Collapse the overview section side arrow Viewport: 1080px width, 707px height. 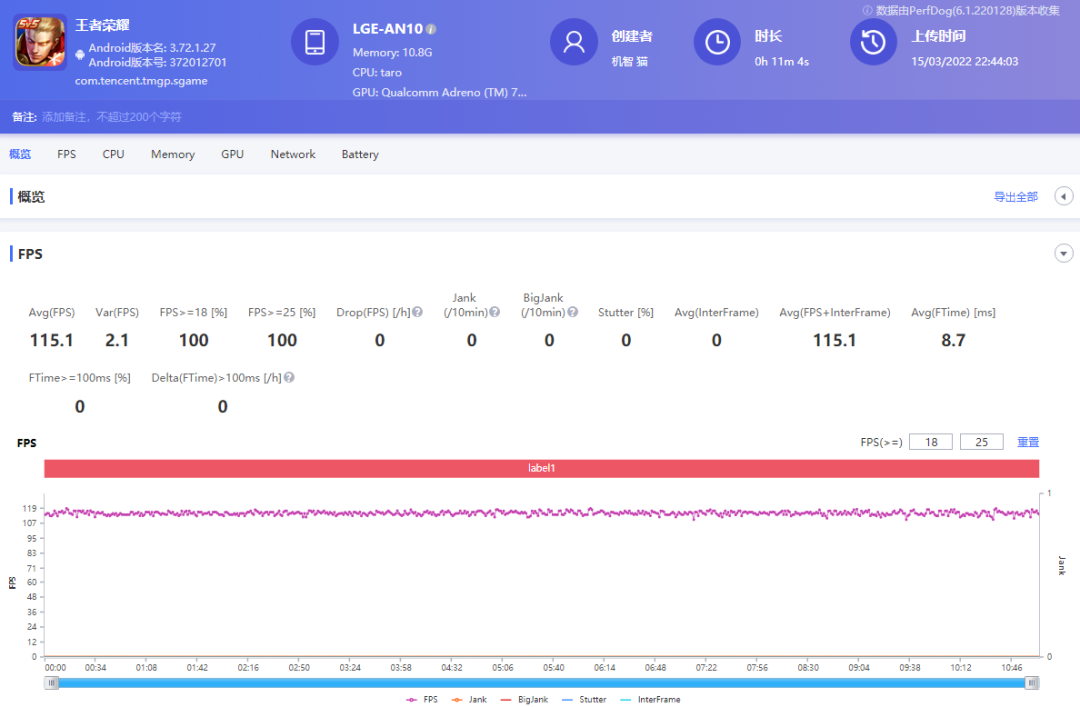[x=1064, y=196]
